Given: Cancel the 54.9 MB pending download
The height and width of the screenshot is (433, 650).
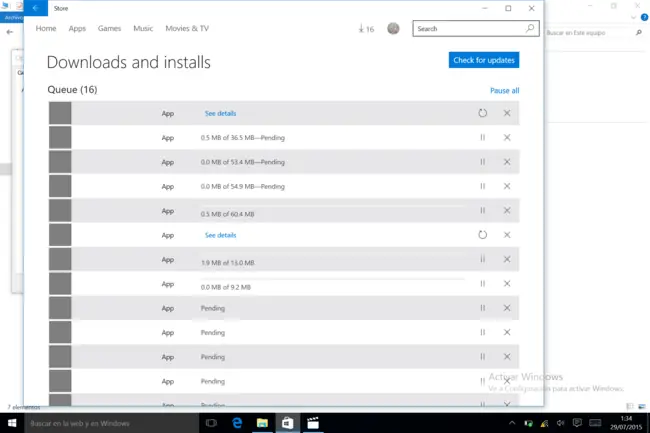Looking at the screenshot, I should [507, 186].
